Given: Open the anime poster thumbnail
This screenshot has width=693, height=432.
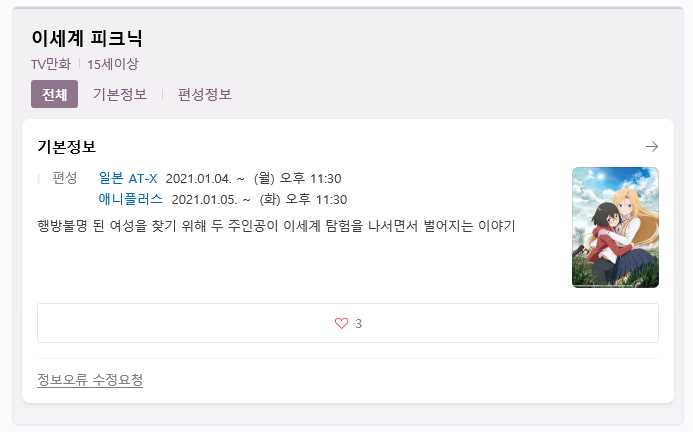Looking at the screenshot, I should 615,227.
